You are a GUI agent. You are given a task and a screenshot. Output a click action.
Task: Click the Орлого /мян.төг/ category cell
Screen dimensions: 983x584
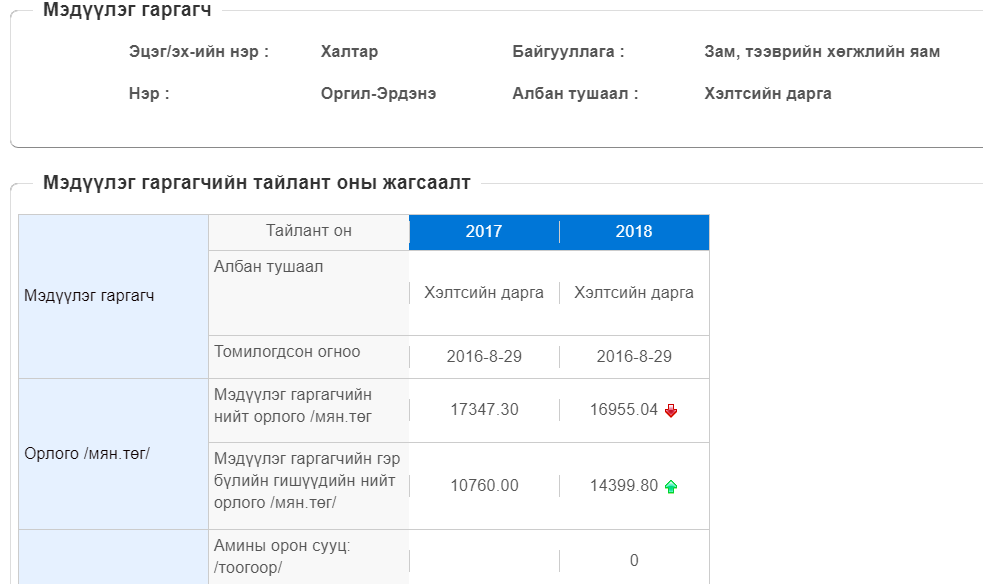point(113,454)
